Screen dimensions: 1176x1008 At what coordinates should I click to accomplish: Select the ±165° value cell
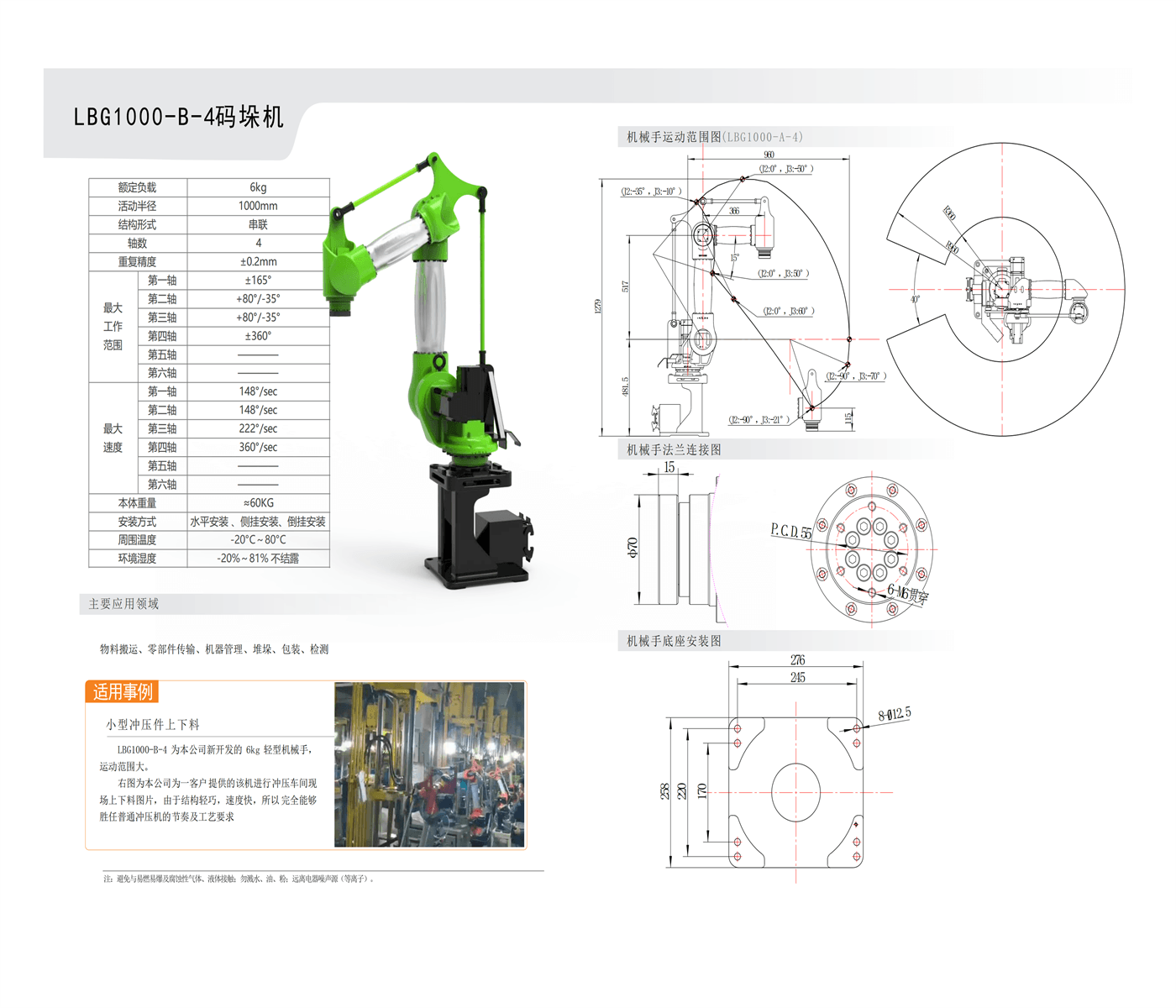[258, 280]
